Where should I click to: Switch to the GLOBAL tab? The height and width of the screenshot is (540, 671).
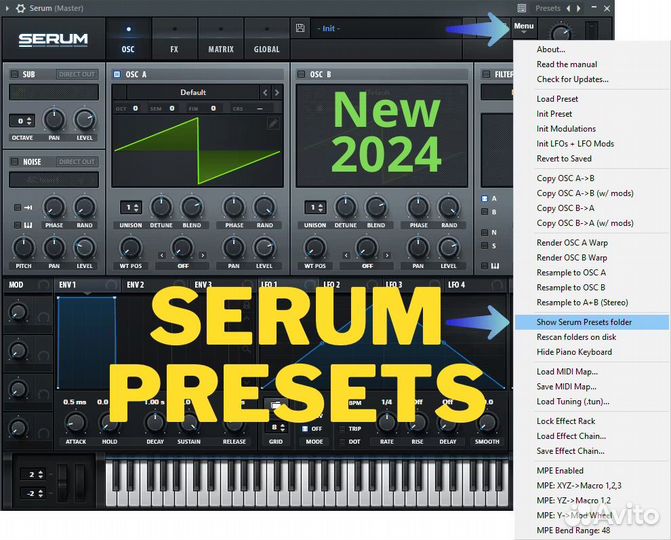(x=267, y=39)
